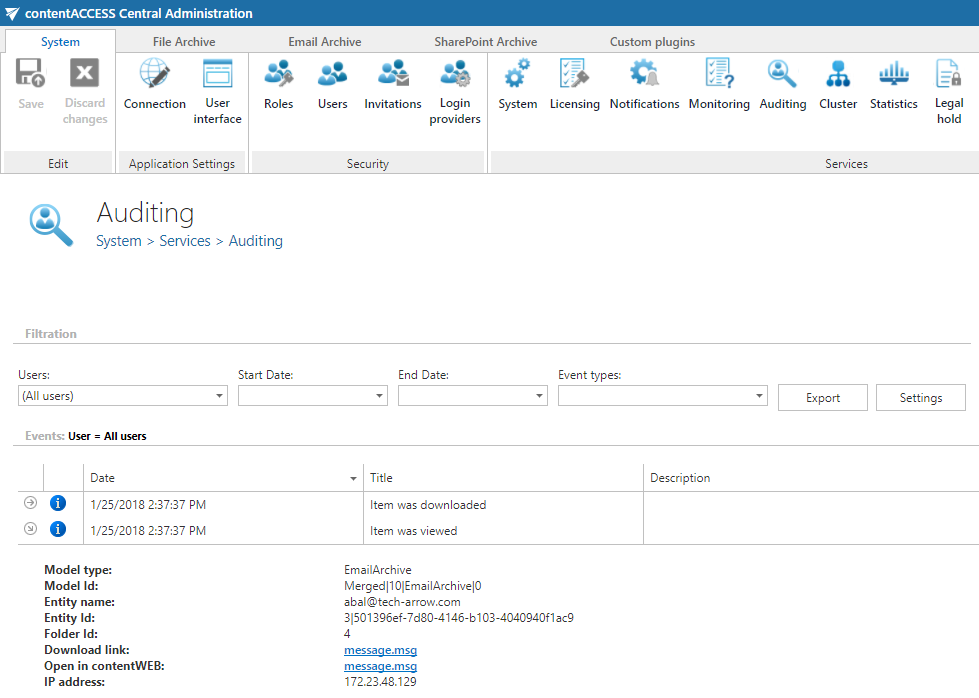Viewport: 979px width, 698px height.
Task: Switch to the SharePoint Archive tab
Action: 485,42
